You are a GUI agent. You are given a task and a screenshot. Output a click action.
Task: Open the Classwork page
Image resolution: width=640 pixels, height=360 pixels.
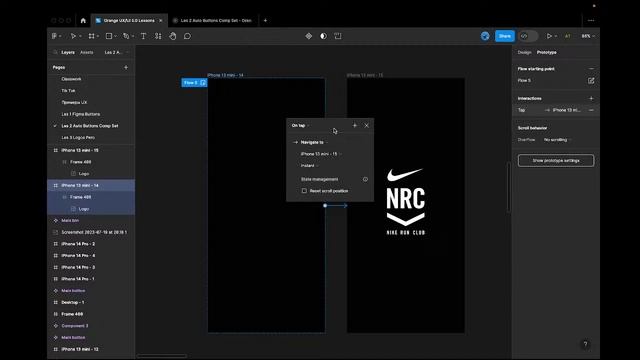pos(71,79)
